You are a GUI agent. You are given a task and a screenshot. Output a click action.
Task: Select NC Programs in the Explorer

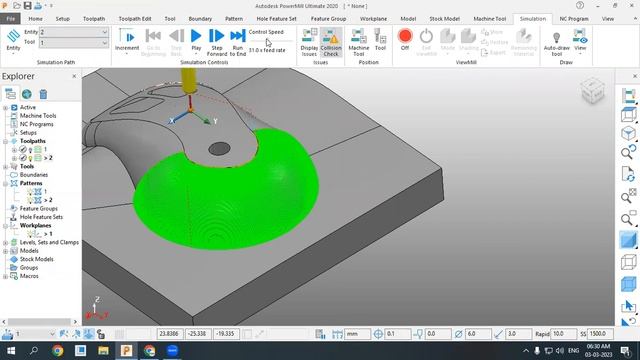(36, 124)
